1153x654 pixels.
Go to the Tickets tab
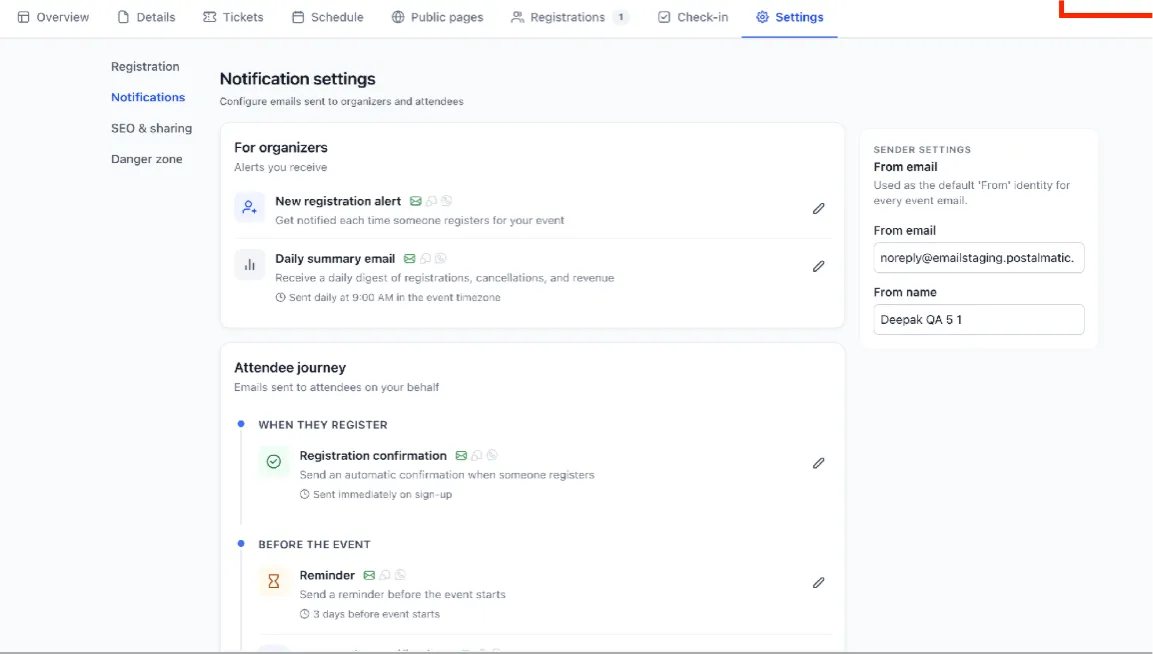pos(233,17)
